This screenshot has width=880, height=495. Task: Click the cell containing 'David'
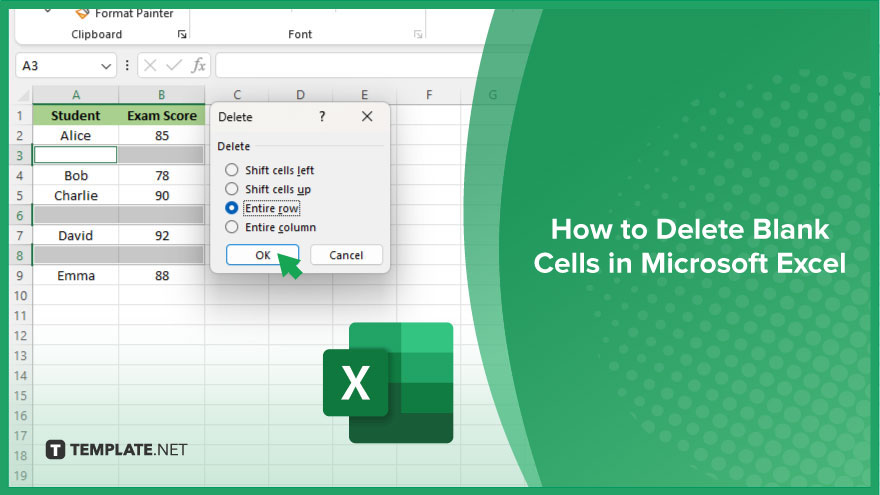[x=76, y=235]
